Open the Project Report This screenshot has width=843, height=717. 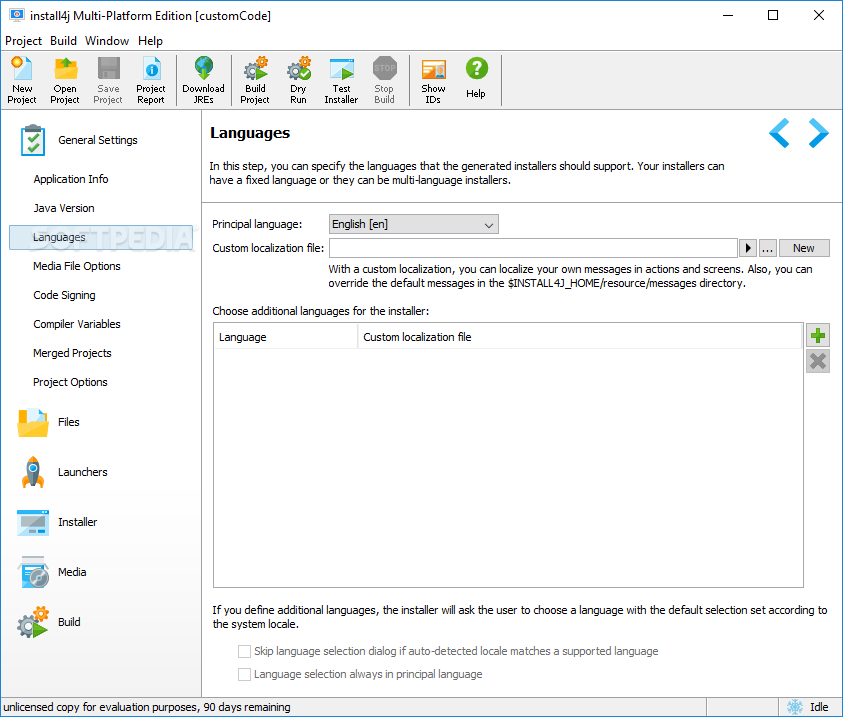coord(151,80)
